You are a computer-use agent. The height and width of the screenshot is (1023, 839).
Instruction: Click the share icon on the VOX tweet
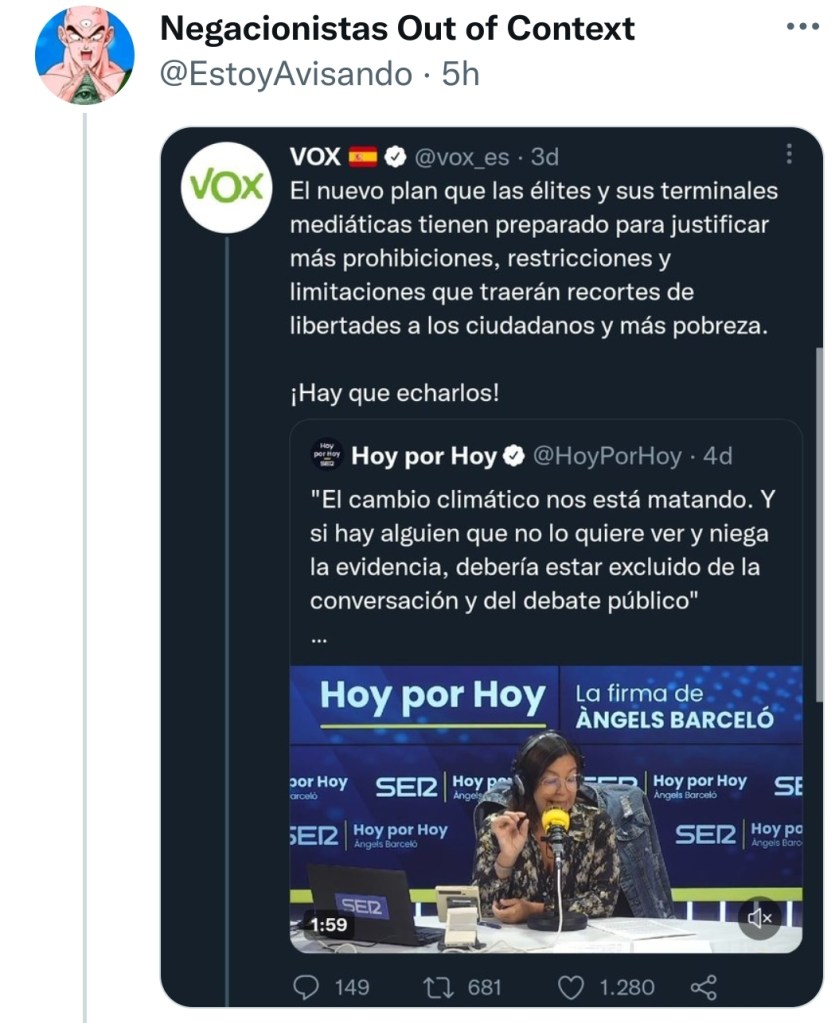pos(703,987)
